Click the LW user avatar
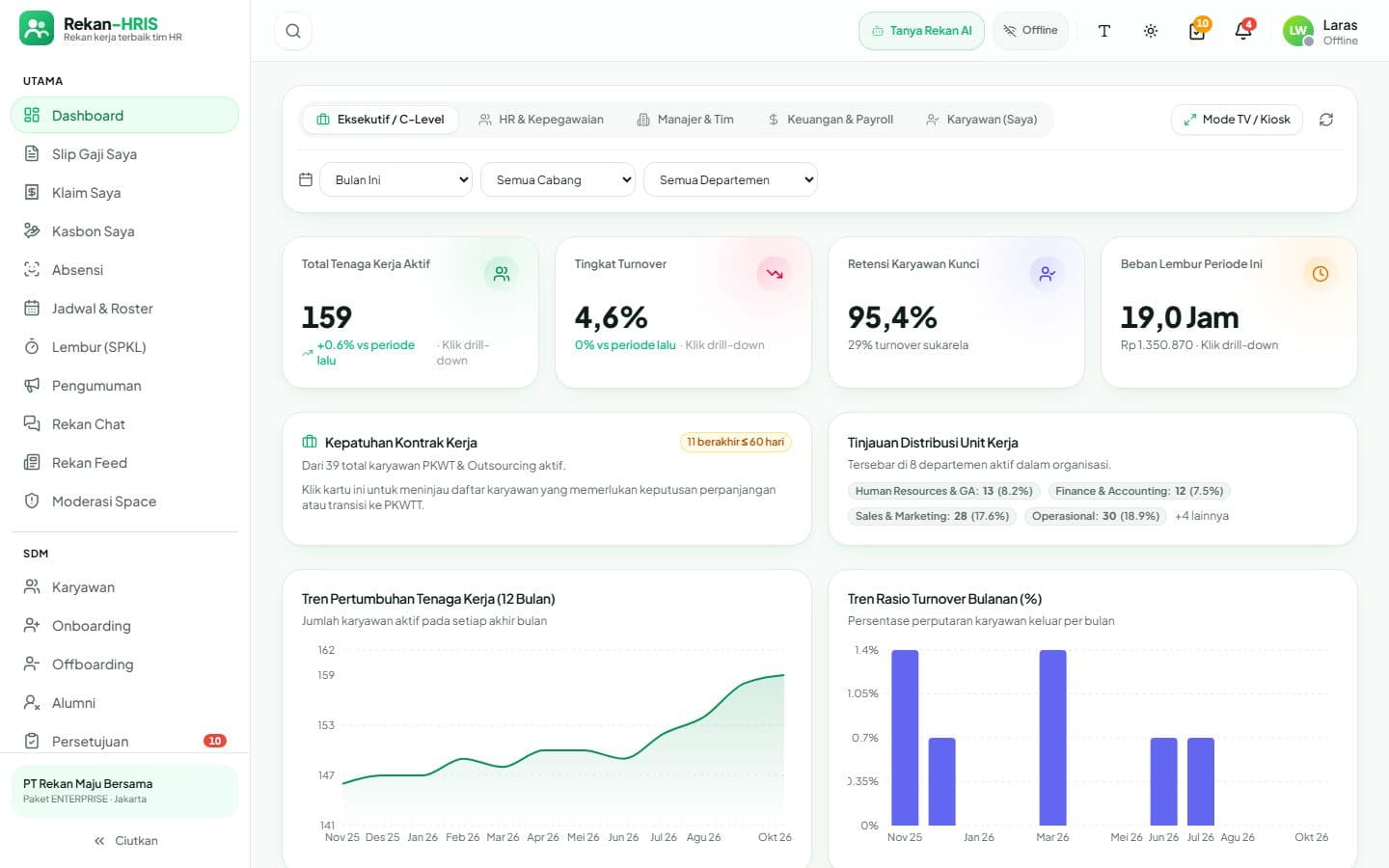The height and width of the screenshot is (868, 1389). 1298,31
